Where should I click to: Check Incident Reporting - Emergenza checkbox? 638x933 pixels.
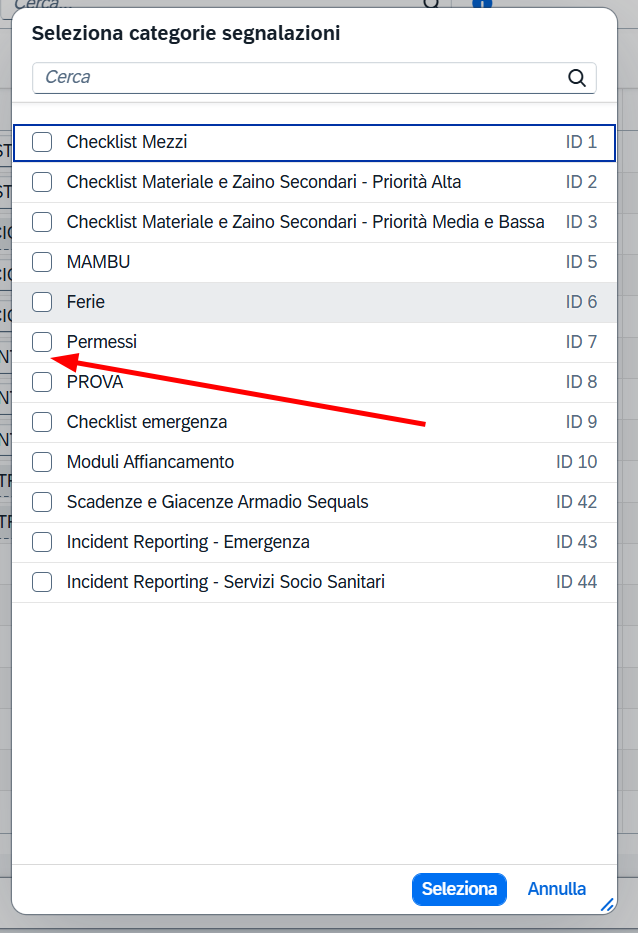point(42,542)
